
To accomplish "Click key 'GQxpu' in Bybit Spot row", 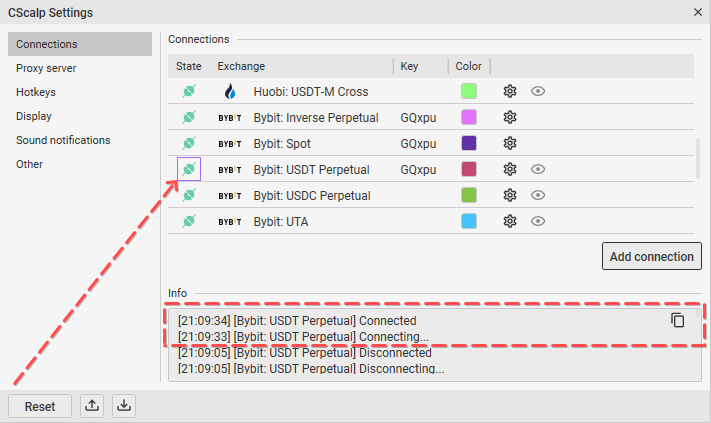I will (x=418, y=144).
